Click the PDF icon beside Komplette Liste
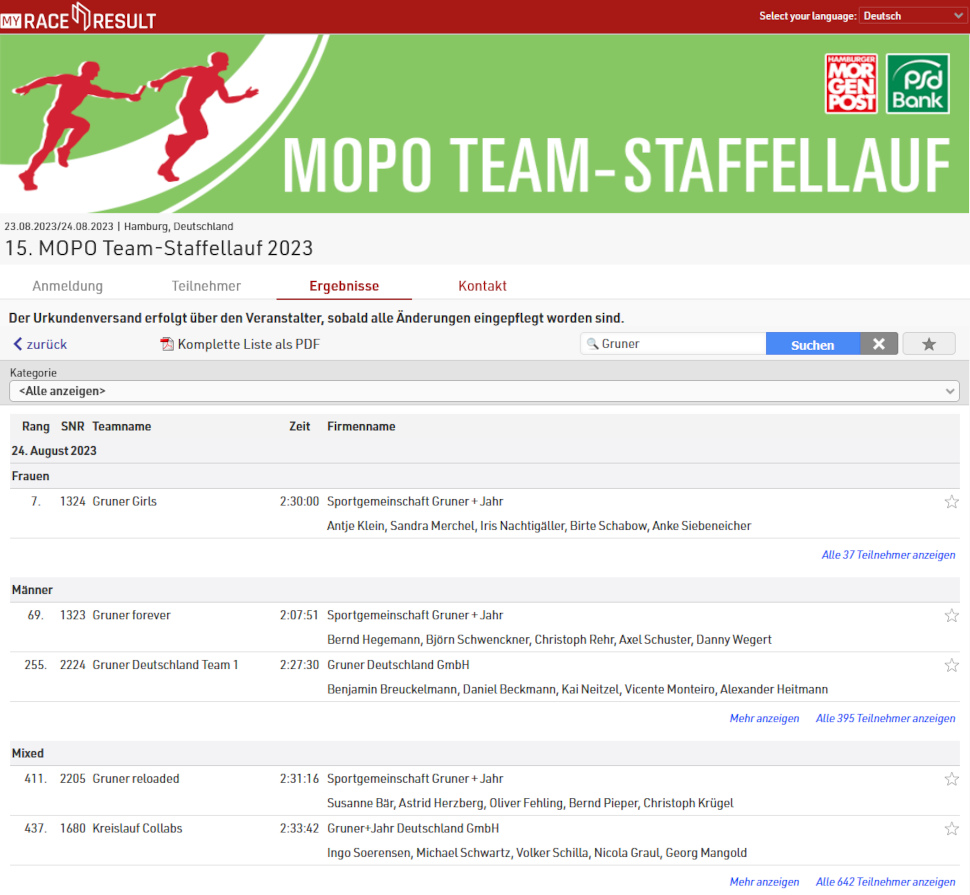This screenshot has height=895, width=970. click(167, 344)
